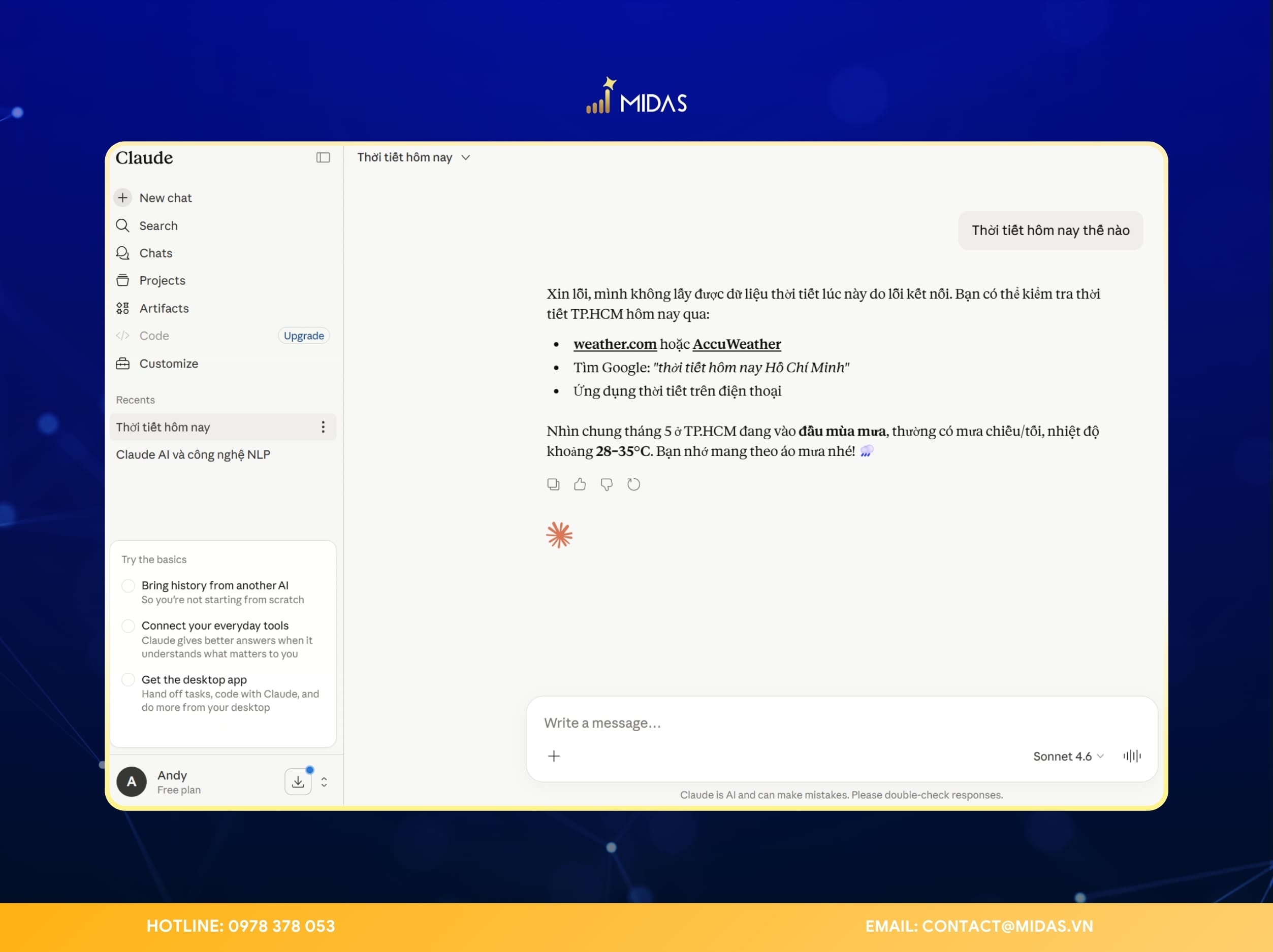This screenshot has height=952, width=1273.
Task: Give thumbs up to the response
Action: pos(580,484)
